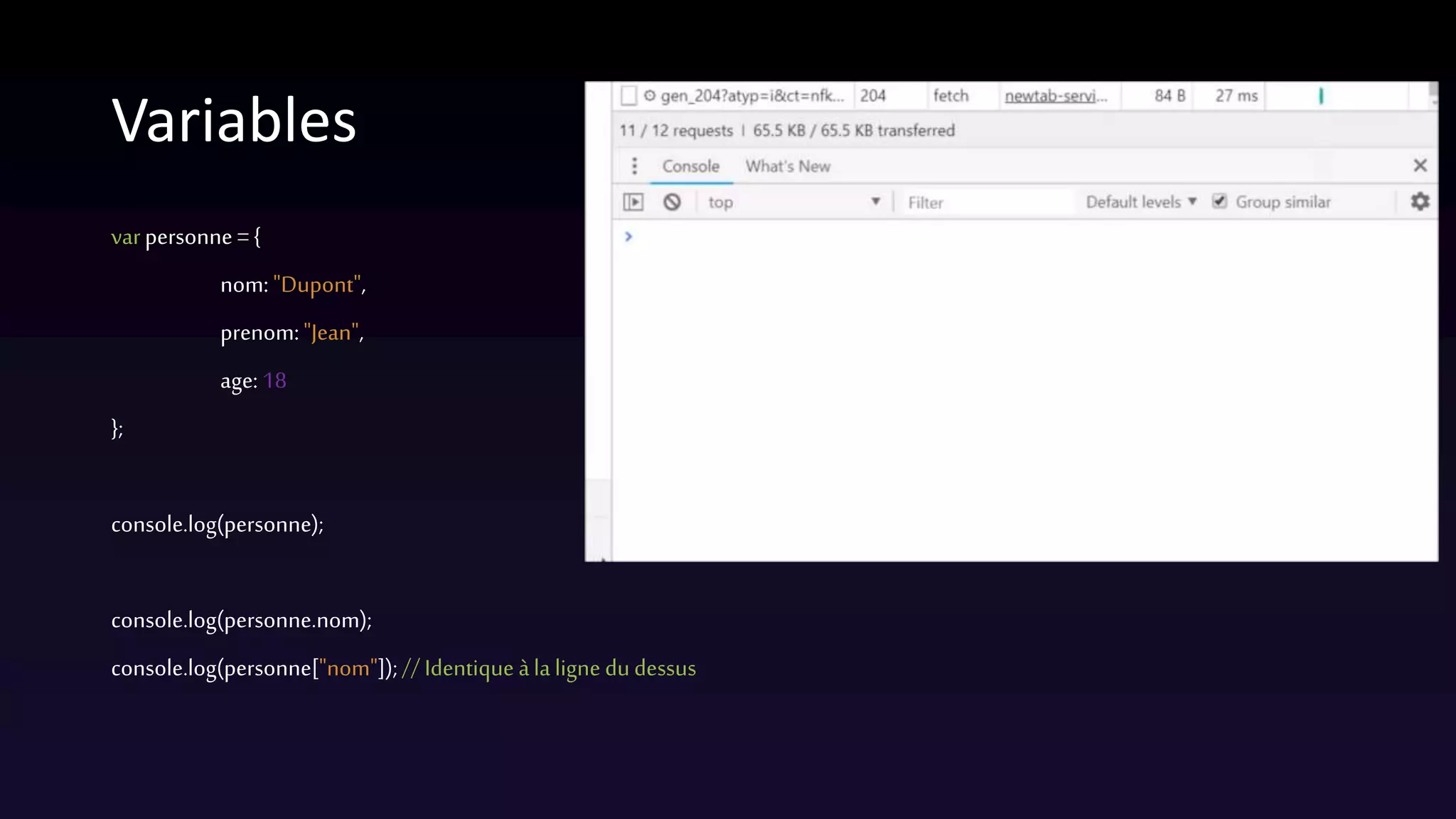Select the gen_204?atyp request name
Screen dimensions: 1456x819
click(752, 96)
